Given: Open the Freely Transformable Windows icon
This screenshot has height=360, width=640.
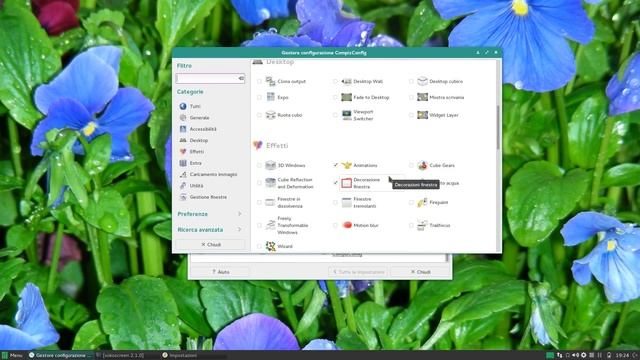Looking at the screenshot, I should (270, 225).
